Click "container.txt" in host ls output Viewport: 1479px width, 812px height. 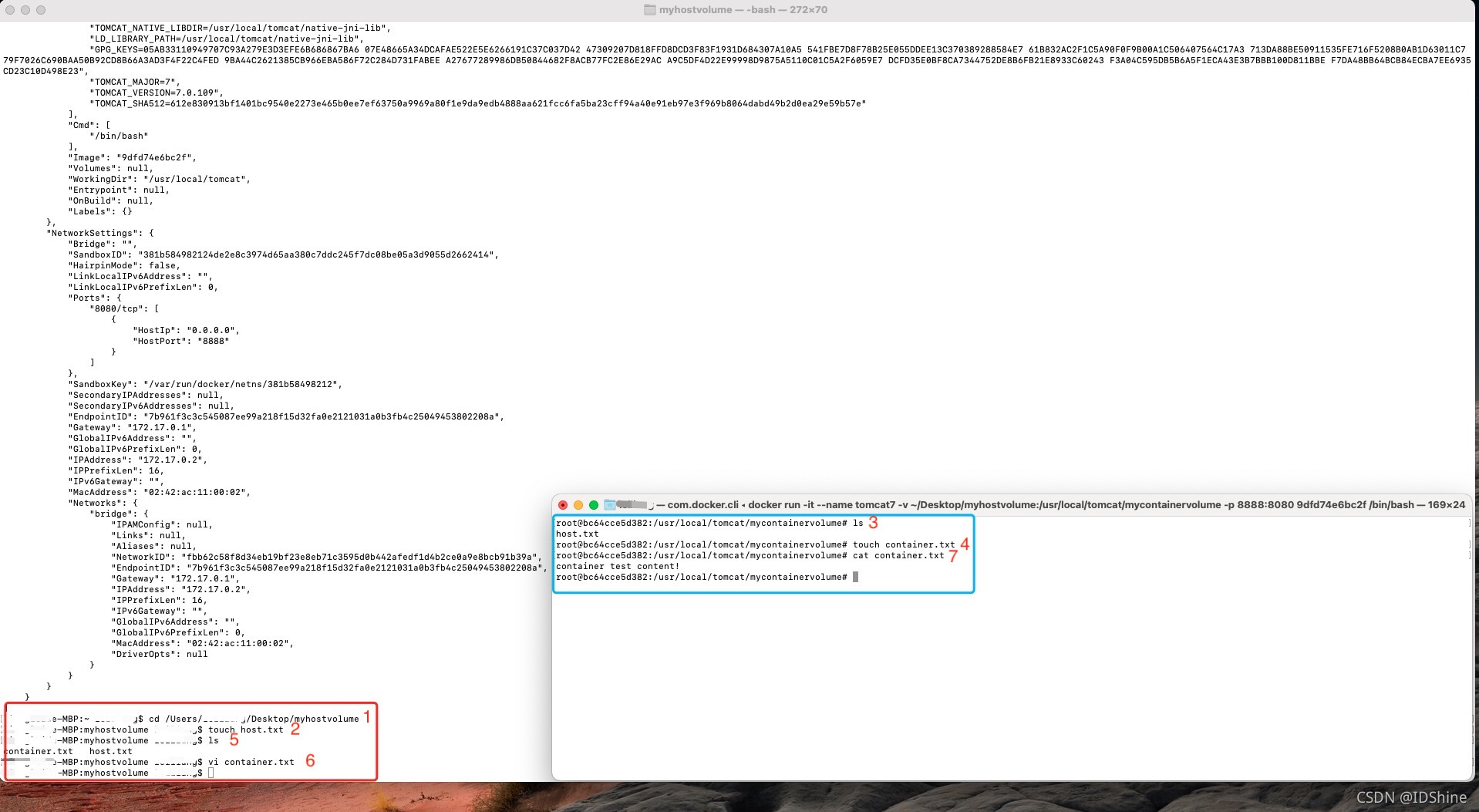coord(39,751)
